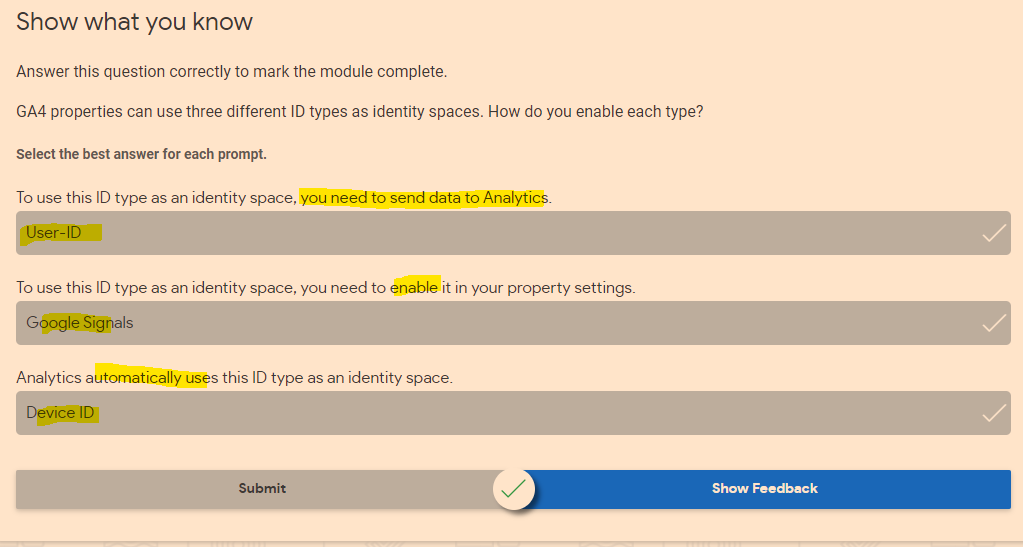Screen dimensions: 1023x547
Task: Click highlighted "automatically uses" phrase in third prompt
Action: pos(150,378)
